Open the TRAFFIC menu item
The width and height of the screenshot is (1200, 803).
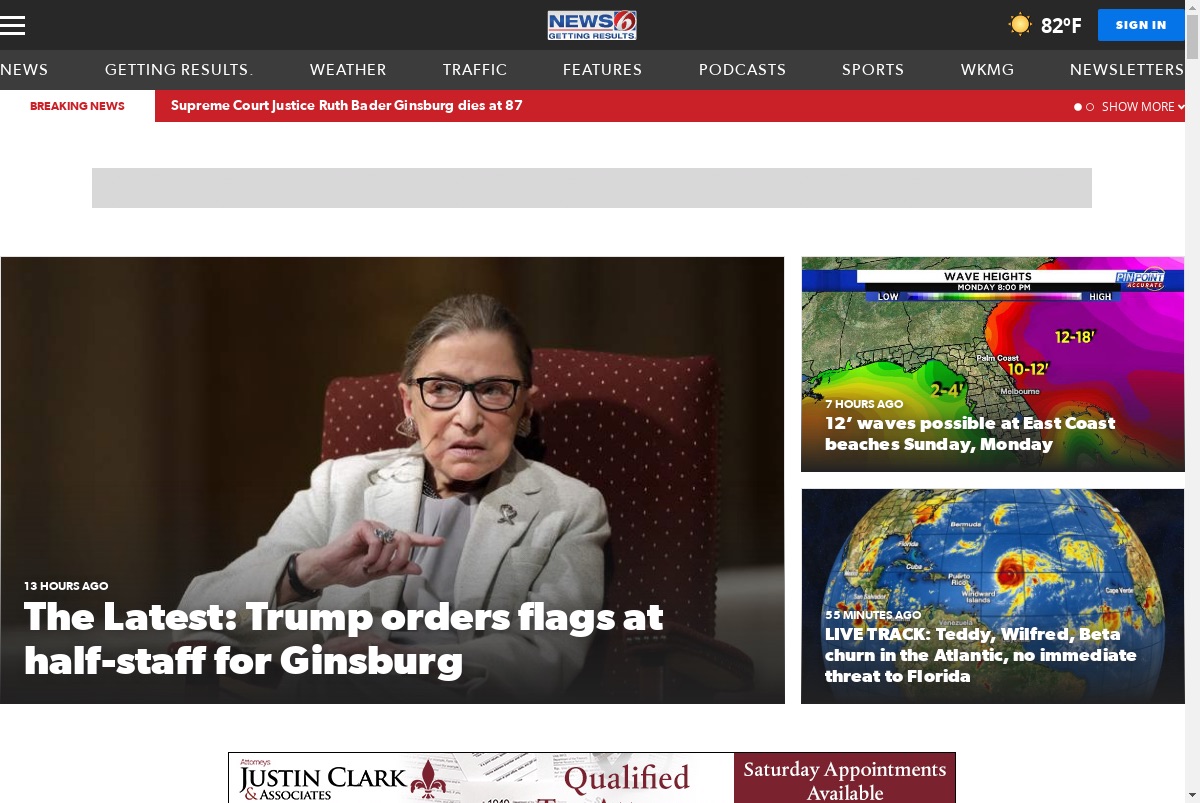pyautogui.click(x=475, y=70)
